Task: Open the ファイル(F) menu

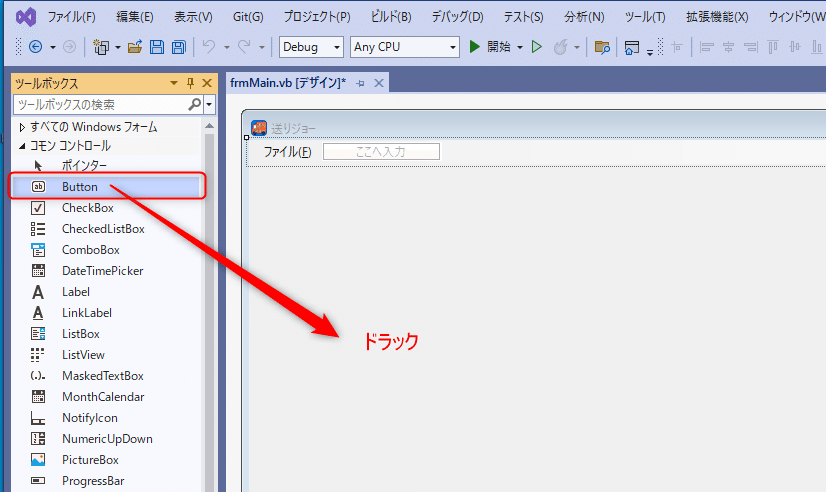Action: coord(72,17)
